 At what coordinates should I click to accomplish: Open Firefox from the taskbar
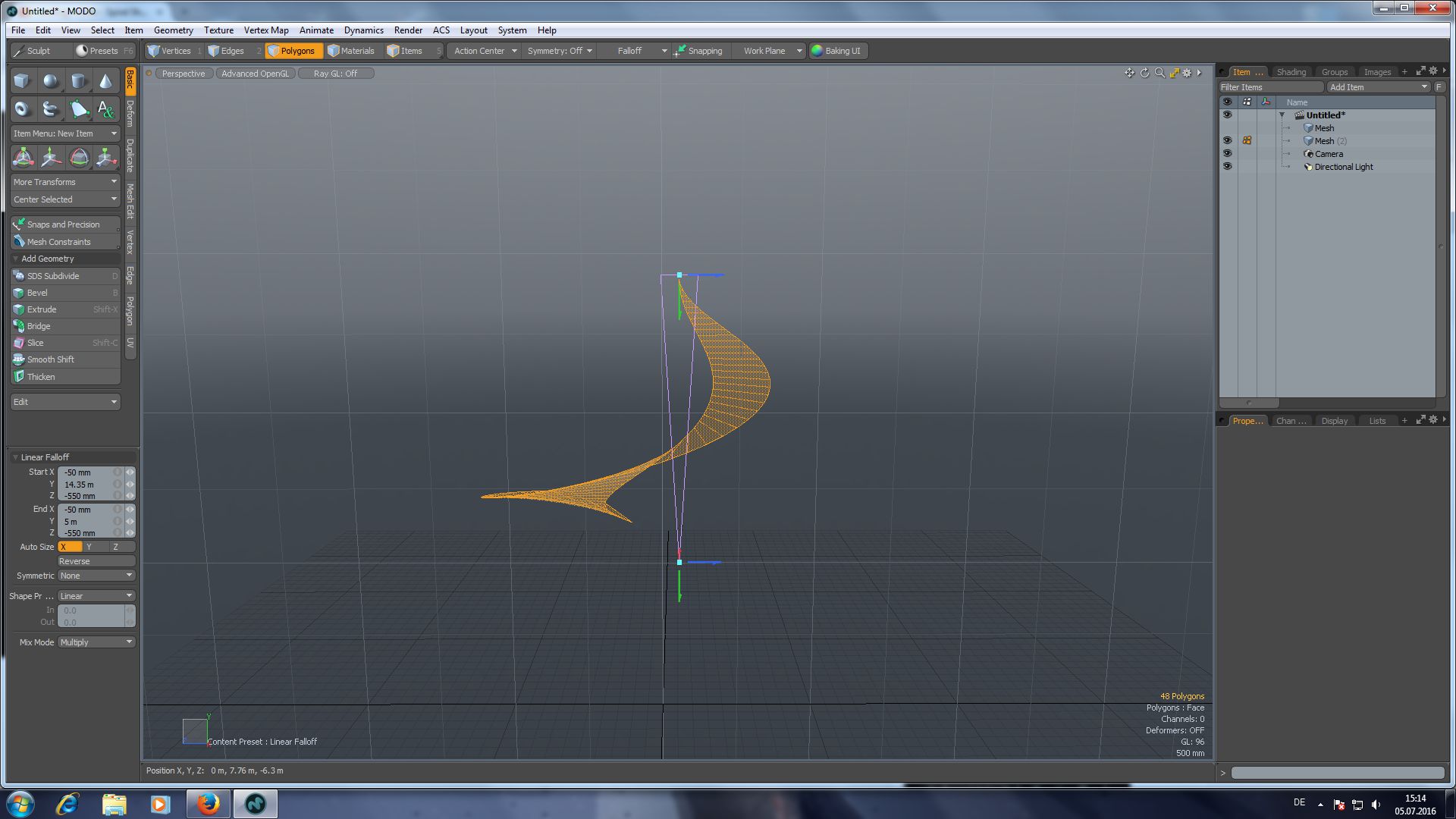point(208,804)
